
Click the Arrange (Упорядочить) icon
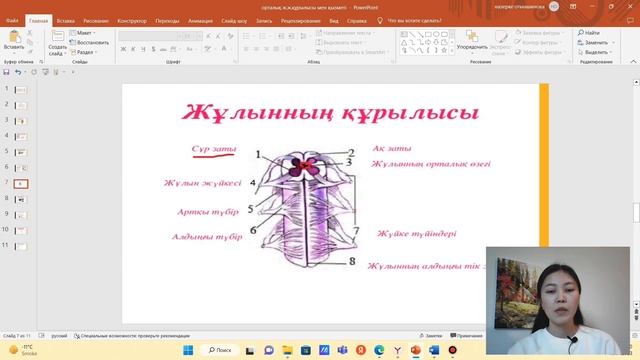[472, 36]
